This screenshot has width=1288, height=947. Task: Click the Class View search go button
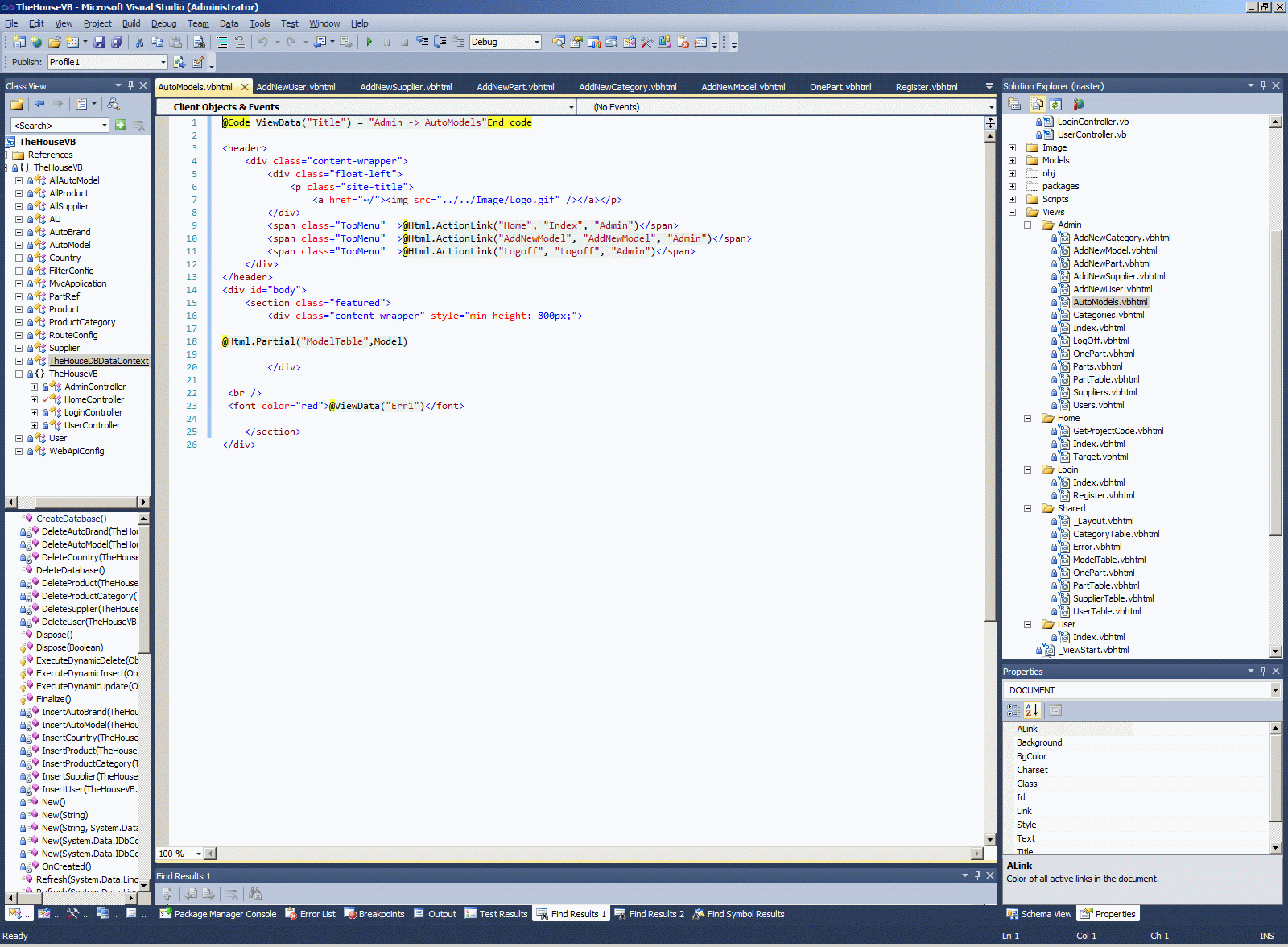point(121,125)
